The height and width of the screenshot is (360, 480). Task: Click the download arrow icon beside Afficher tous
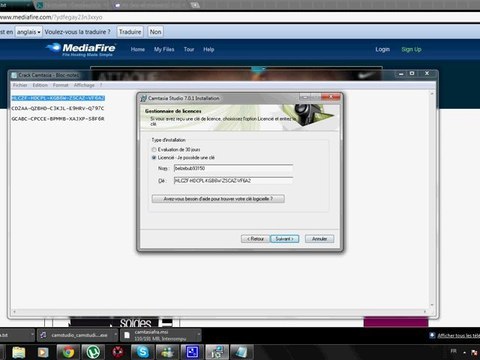point(432,335)
